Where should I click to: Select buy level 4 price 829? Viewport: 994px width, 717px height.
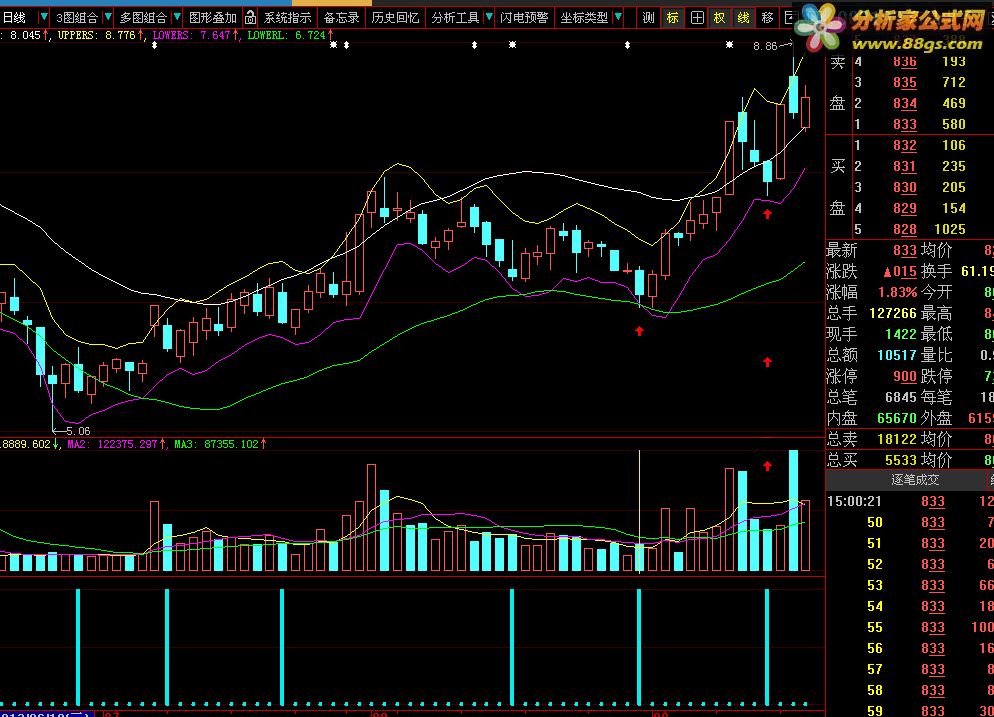click(905, 208)
